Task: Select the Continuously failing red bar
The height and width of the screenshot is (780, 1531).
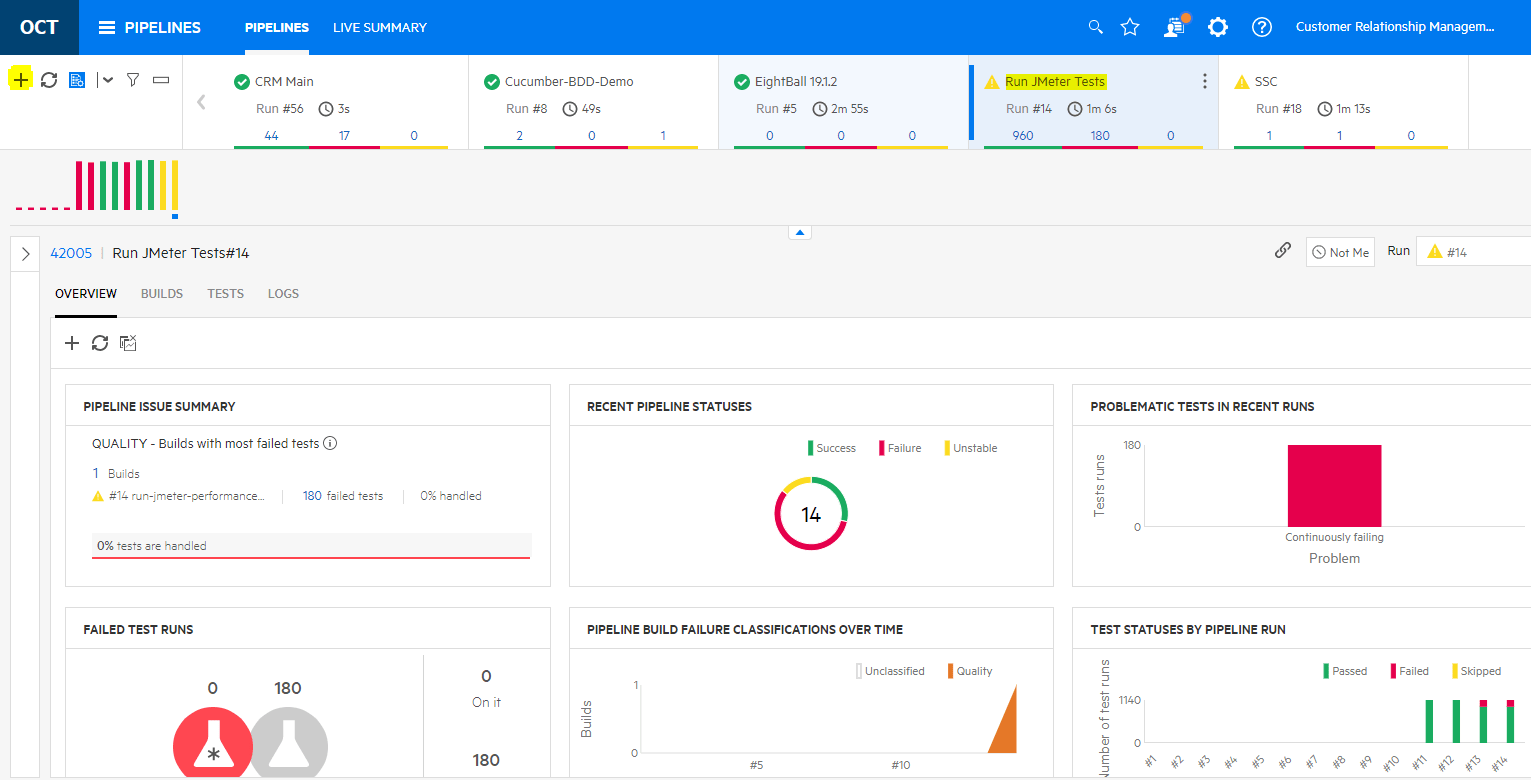Action: 1334,485
